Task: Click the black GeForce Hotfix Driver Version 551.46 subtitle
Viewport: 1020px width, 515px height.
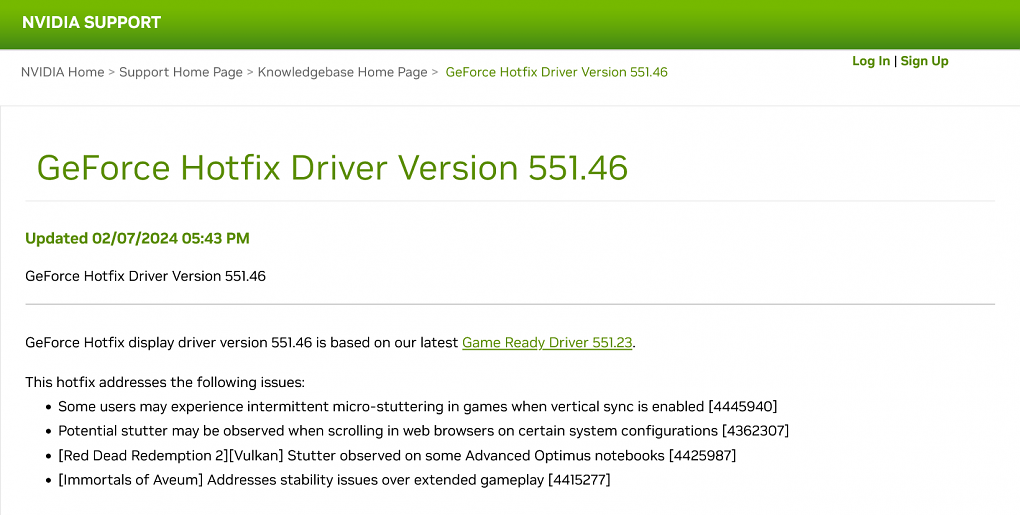Action: click(x=146, y=276)
